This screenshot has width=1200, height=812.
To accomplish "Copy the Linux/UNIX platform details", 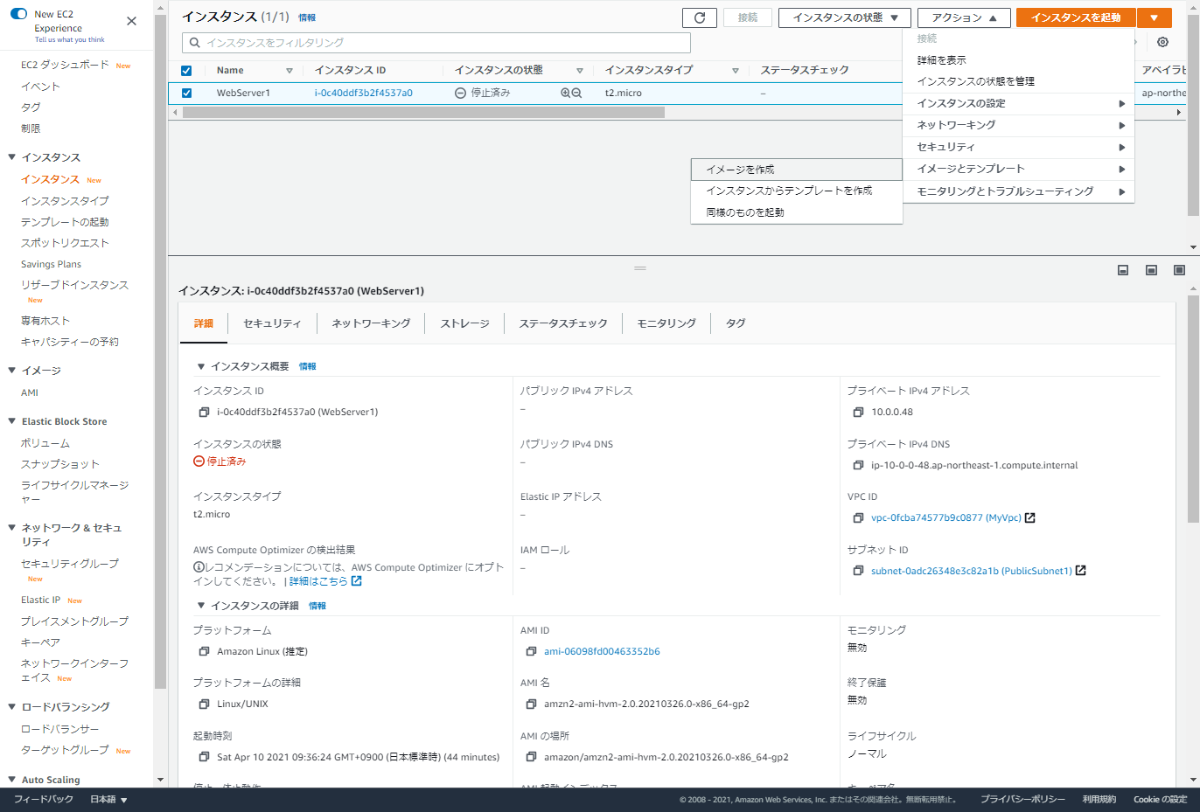I will (203, 703).
